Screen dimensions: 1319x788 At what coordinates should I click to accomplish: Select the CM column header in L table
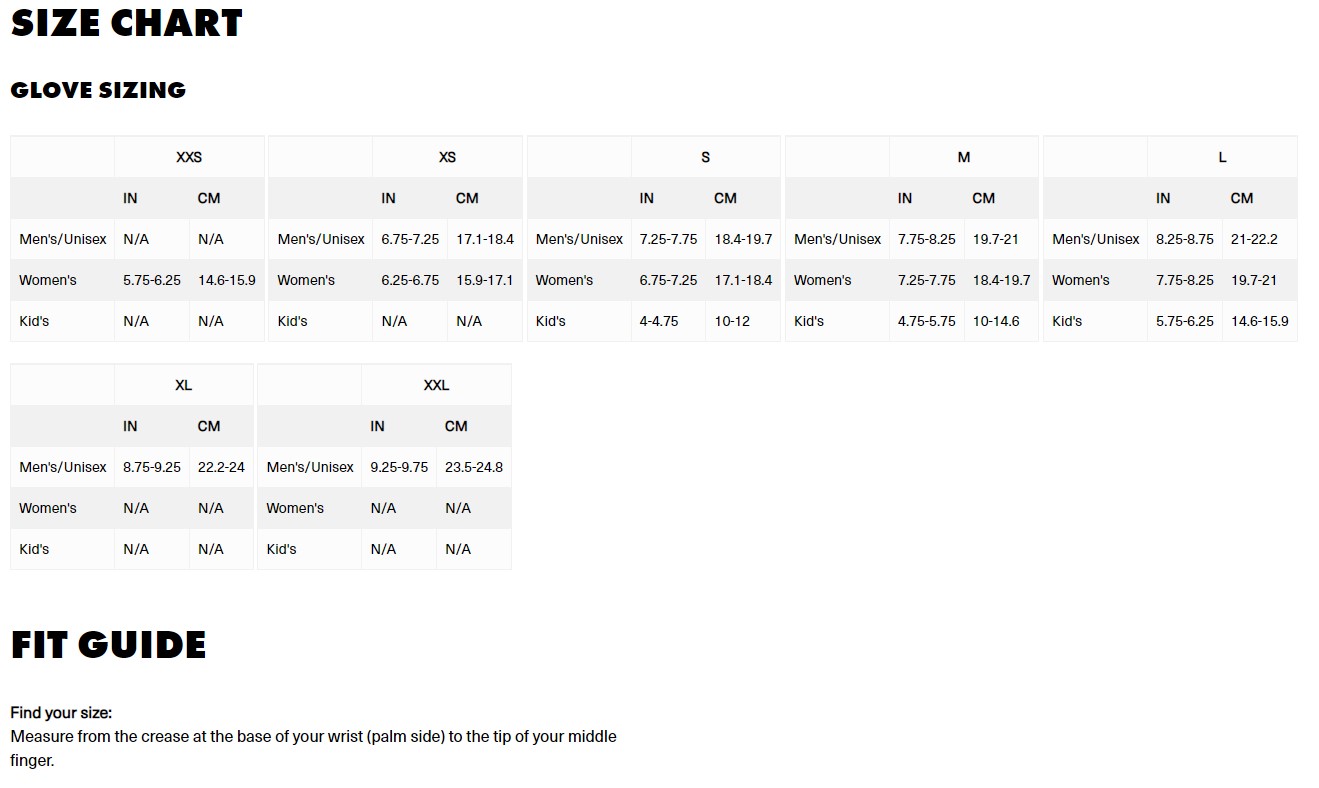(1242, 198)
